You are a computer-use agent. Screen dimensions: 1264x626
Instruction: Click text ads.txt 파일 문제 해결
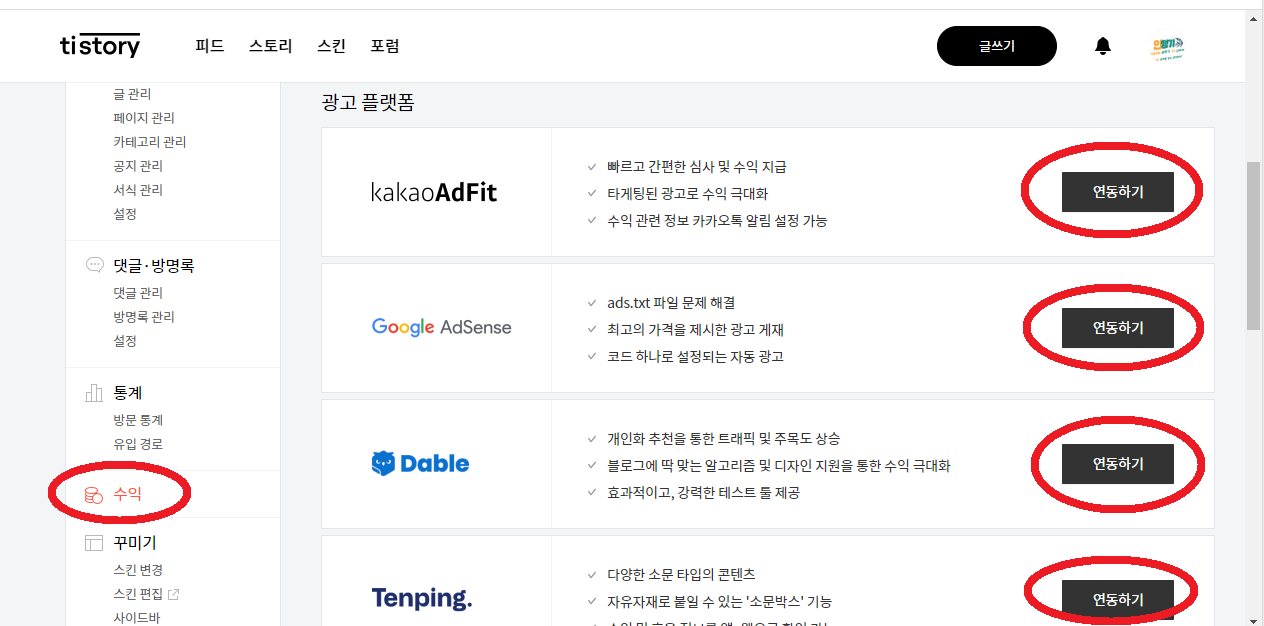pyautogui.click(x=671, y=302)
